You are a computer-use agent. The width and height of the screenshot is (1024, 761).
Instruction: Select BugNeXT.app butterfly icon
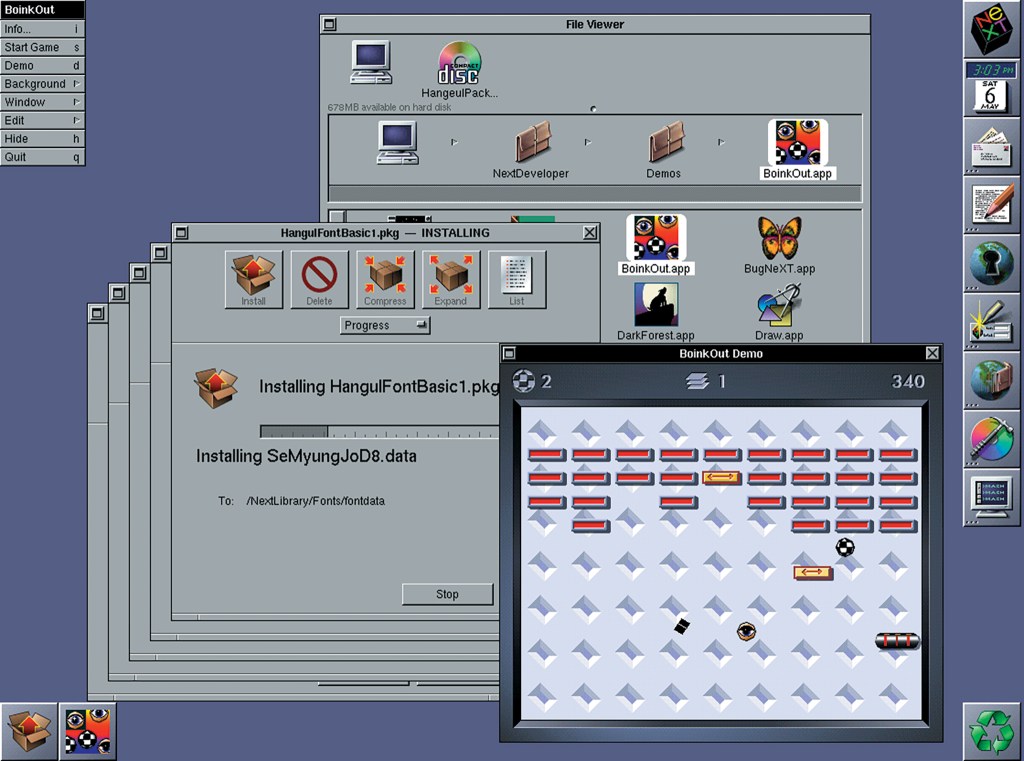coord(779,245)
